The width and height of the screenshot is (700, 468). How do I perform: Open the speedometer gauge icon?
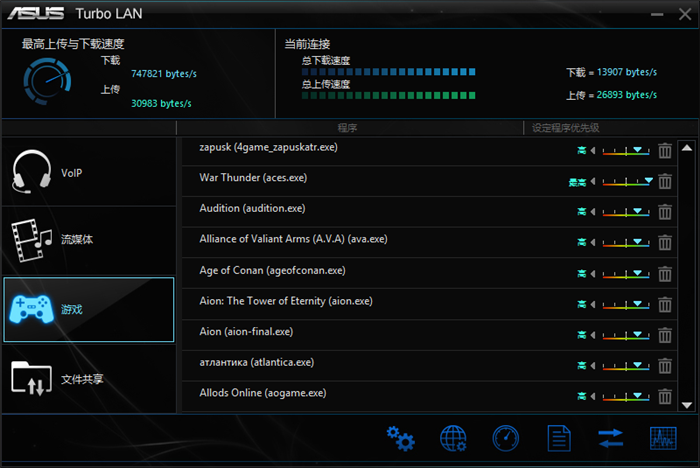[x=506, y=438]
